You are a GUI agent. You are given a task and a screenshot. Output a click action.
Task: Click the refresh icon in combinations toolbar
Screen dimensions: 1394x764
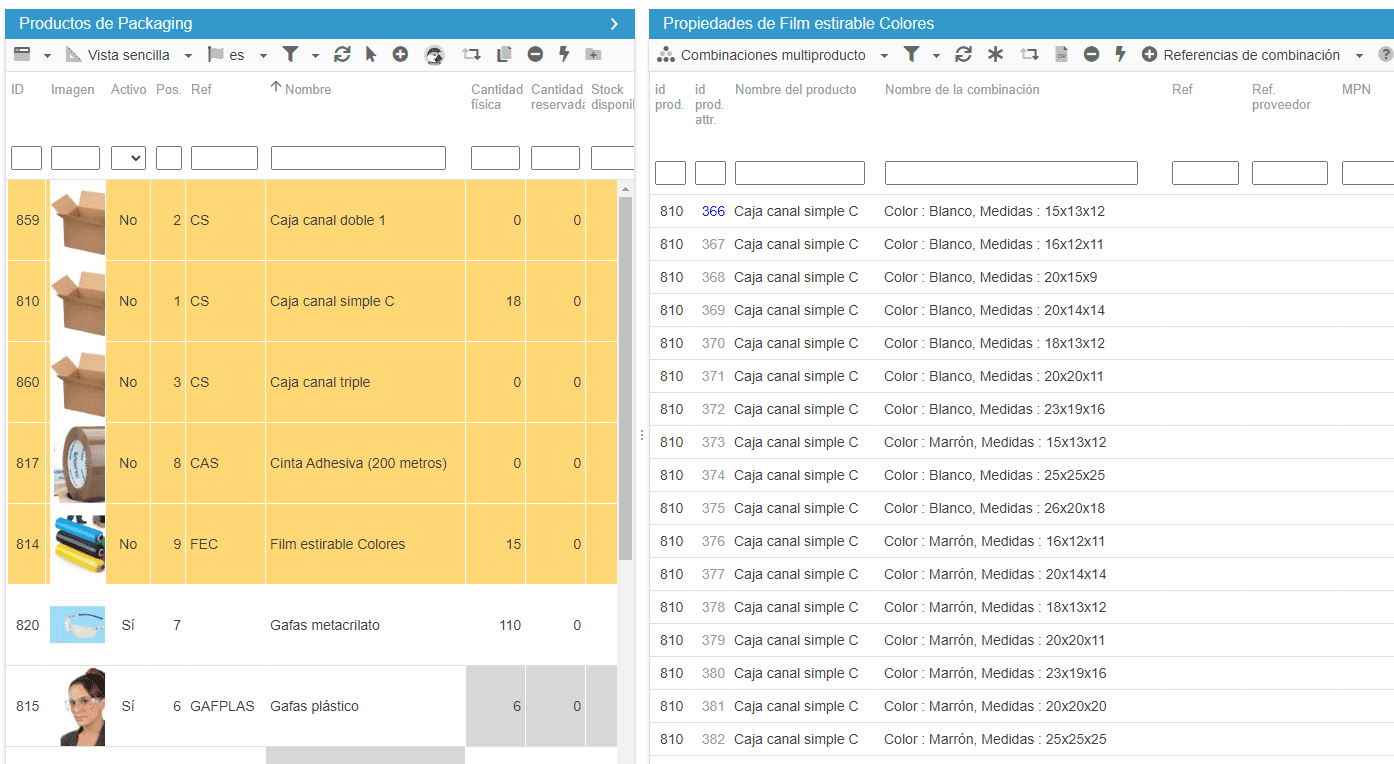(x=963, y=55)
